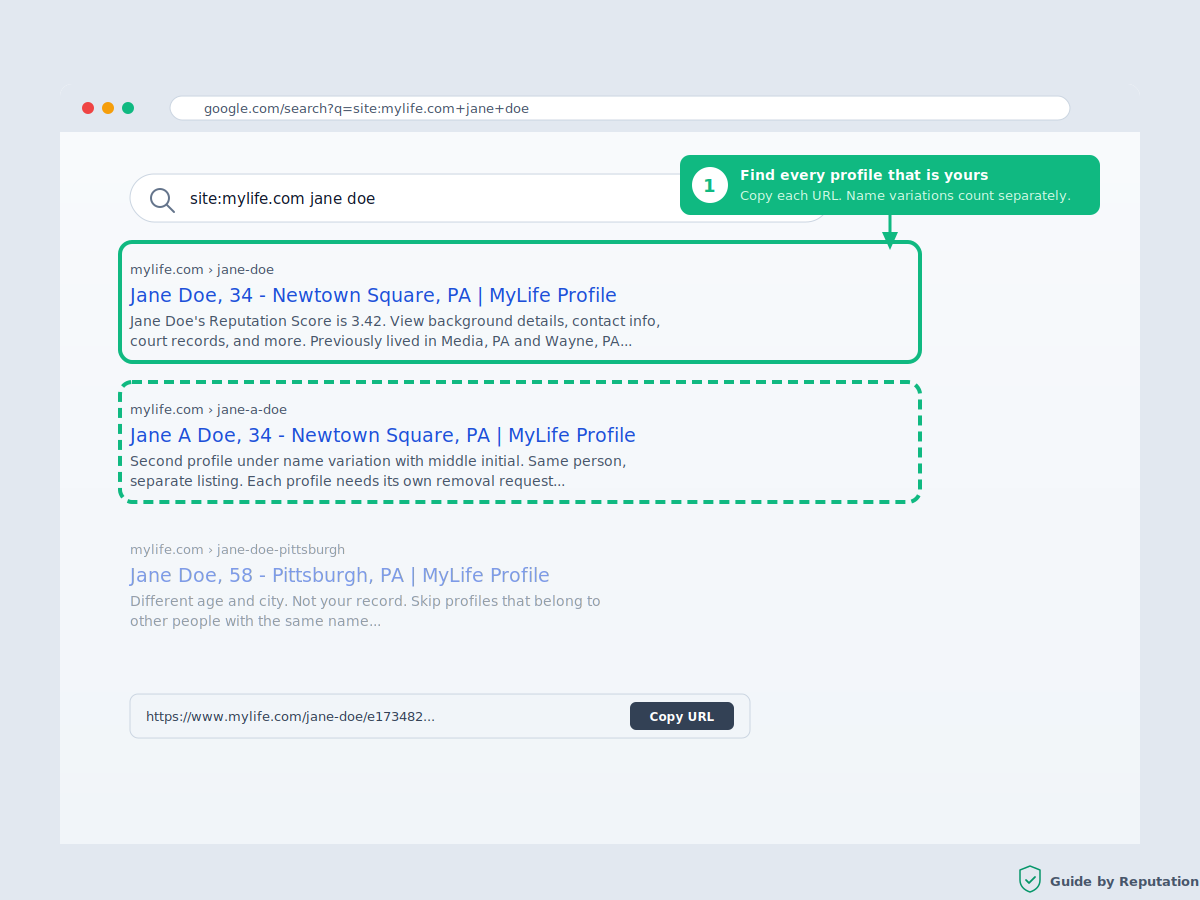Click the browser address bar
1200x900 pixels.
coord(620,108)
